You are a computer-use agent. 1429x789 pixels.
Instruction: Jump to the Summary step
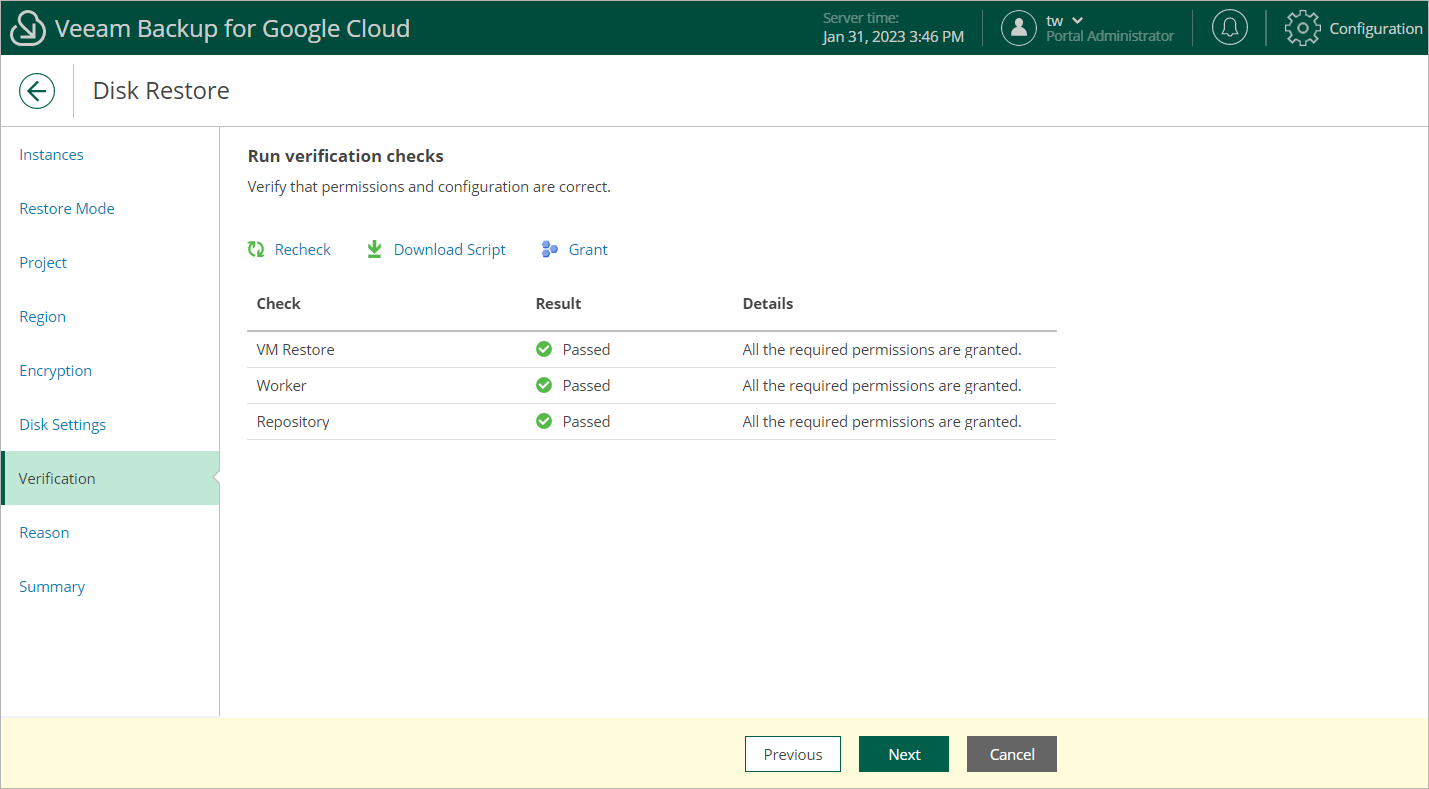[x=52, y=587]
